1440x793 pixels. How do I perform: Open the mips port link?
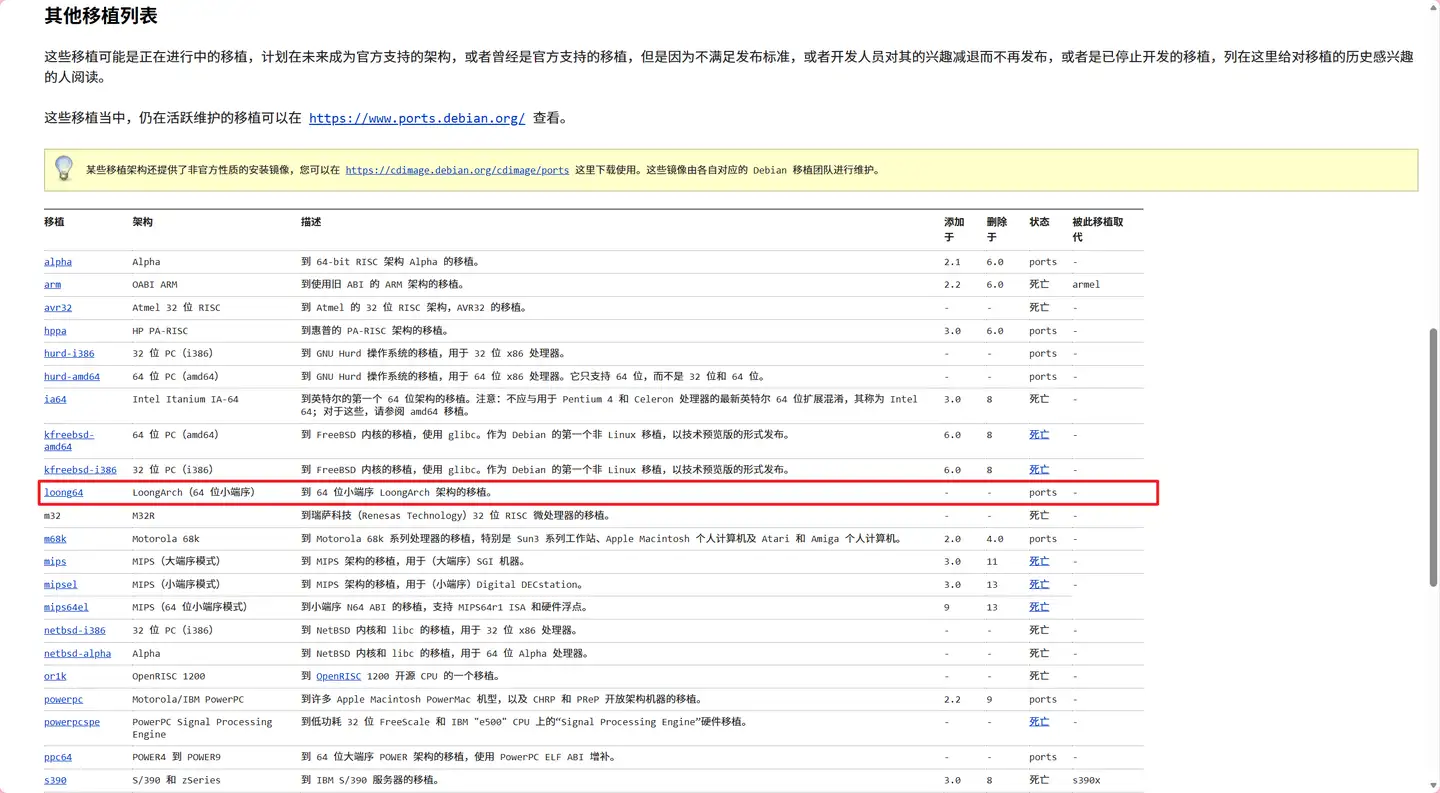[x=55, y=562]
